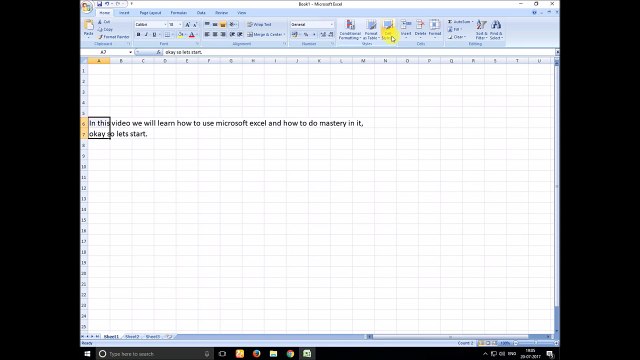
Task: Increase the font size
Action: pos(187,25)
